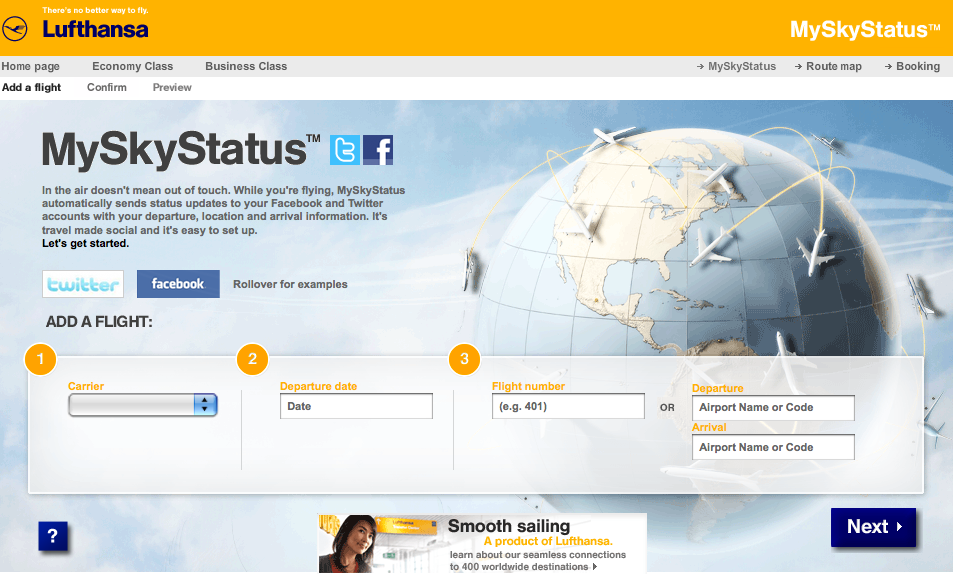The image size is (953, 574).
Task: Click MySkyStatus title in the orange header
Action: (865, 29)
